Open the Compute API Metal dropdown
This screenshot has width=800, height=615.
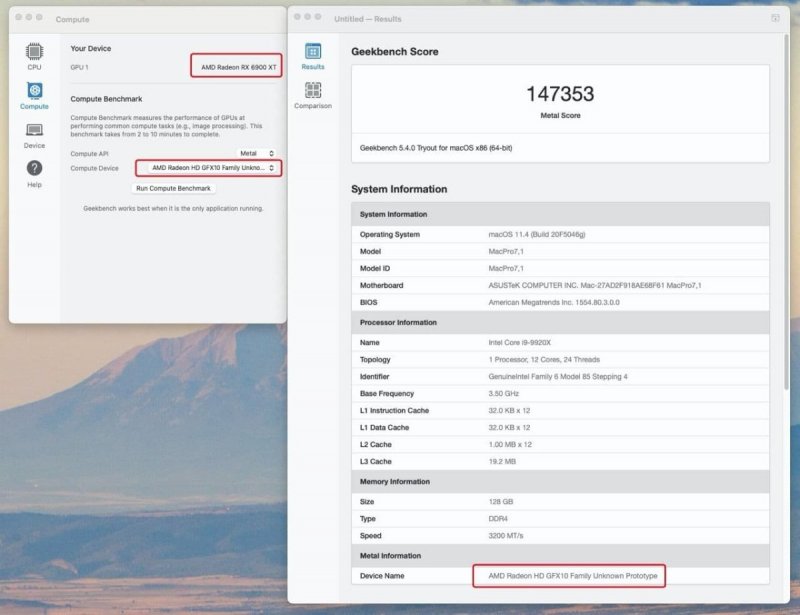257,153
